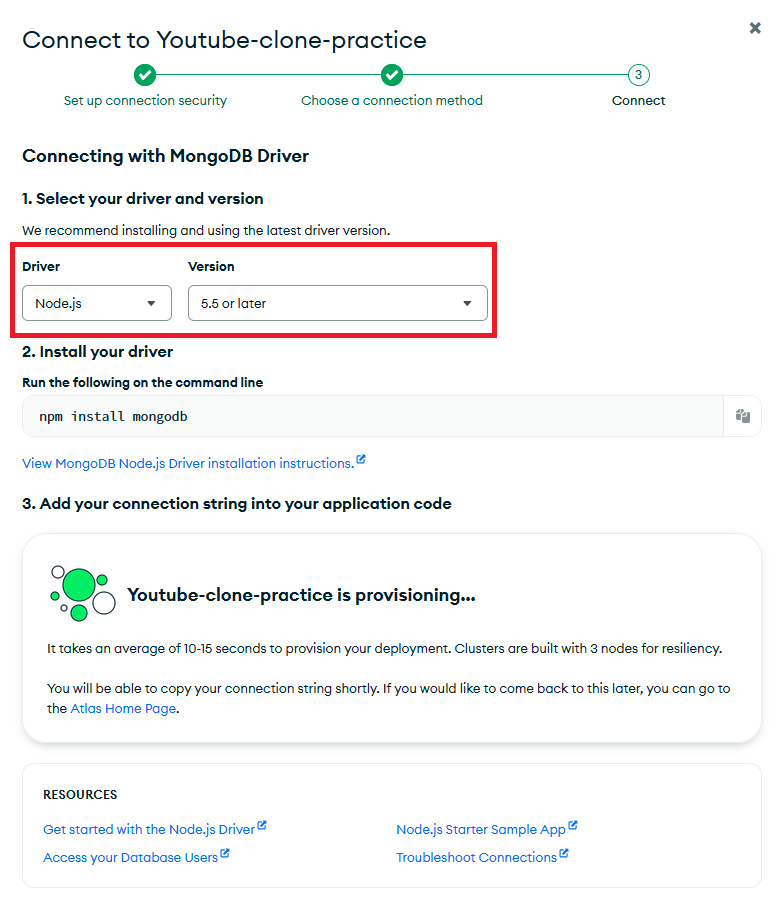
Task: Open View MongoDB Node.js Driver installation instructions
Action: click(188, 463)
